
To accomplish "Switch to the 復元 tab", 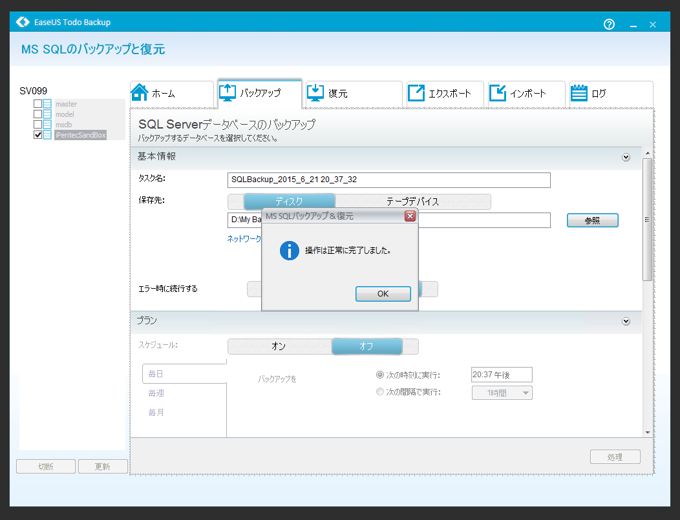I will click(354, 94).
